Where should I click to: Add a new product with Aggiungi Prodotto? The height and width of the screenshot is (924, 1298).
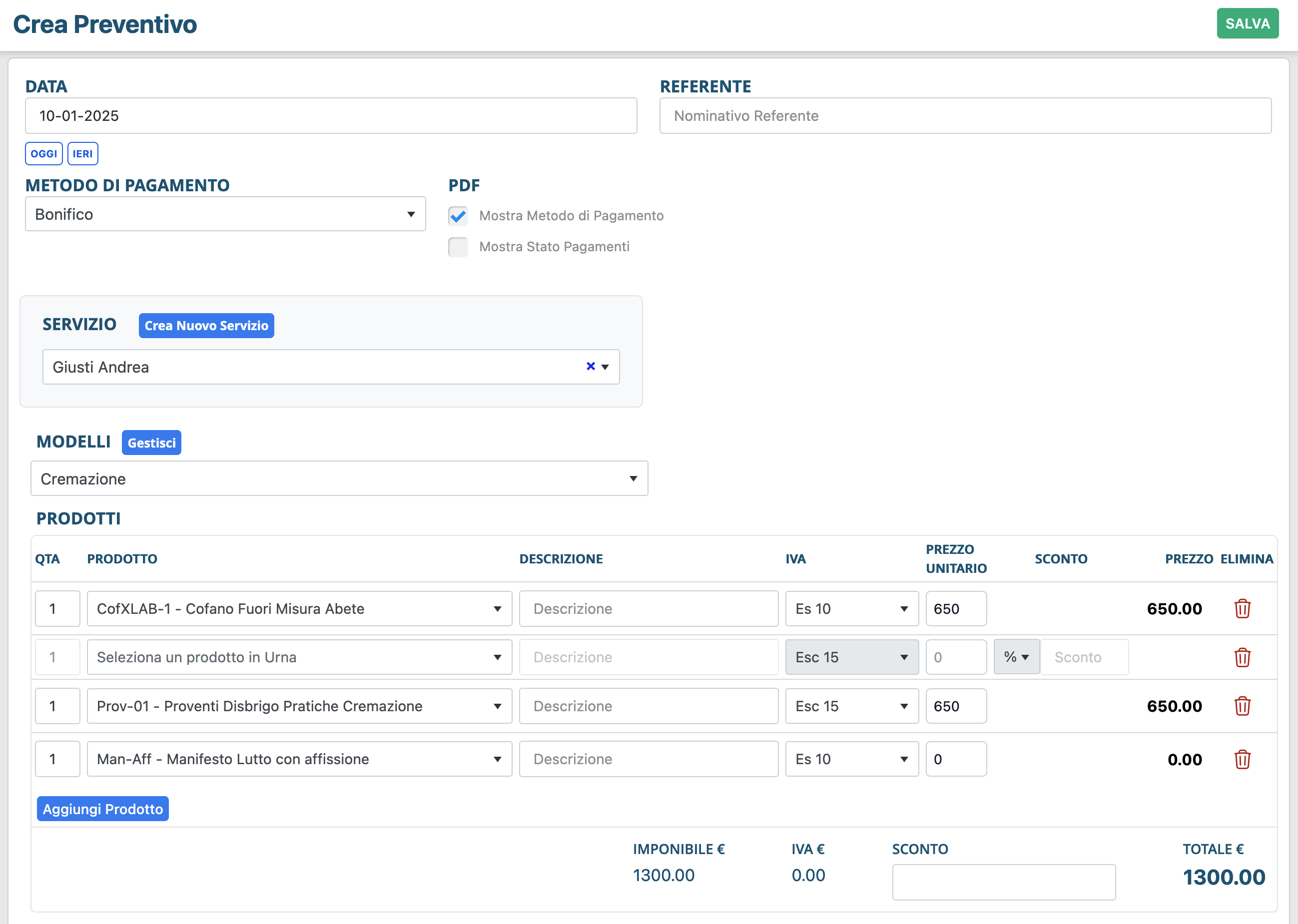[102, 809]
